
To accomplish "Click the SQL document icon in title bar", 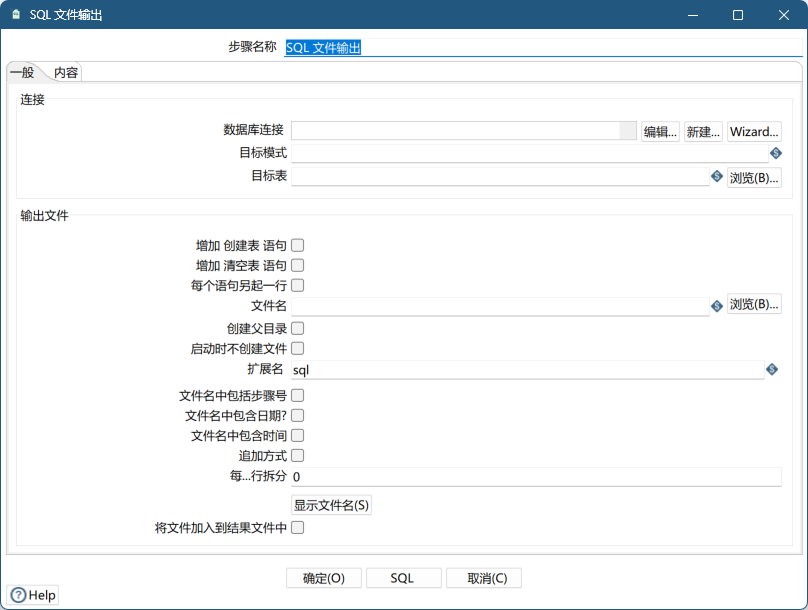I will [14, 14].
